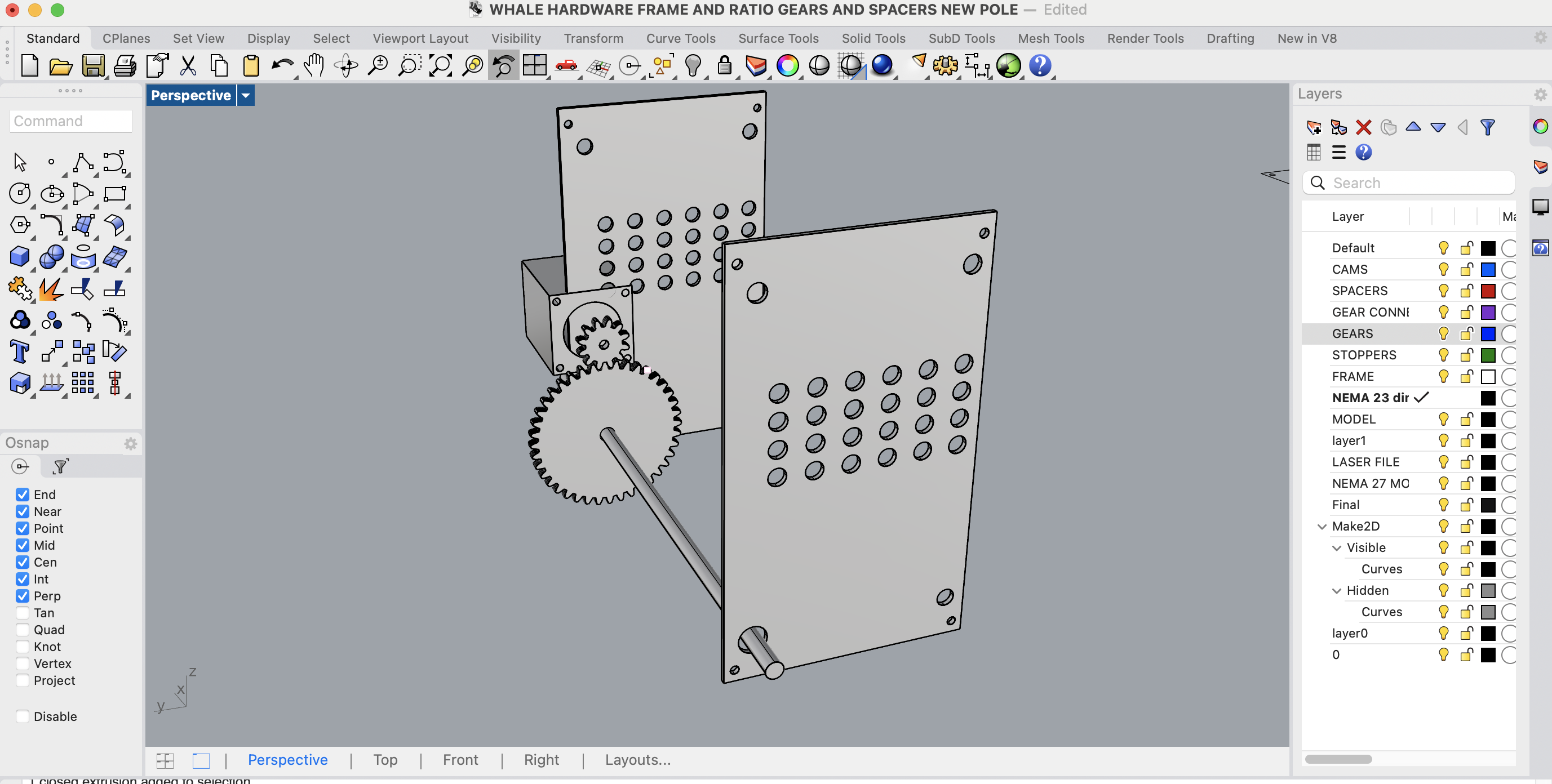1552x784 pixels.
Task: Check the Disable osnap checkbox
Action: coord(23,716)
